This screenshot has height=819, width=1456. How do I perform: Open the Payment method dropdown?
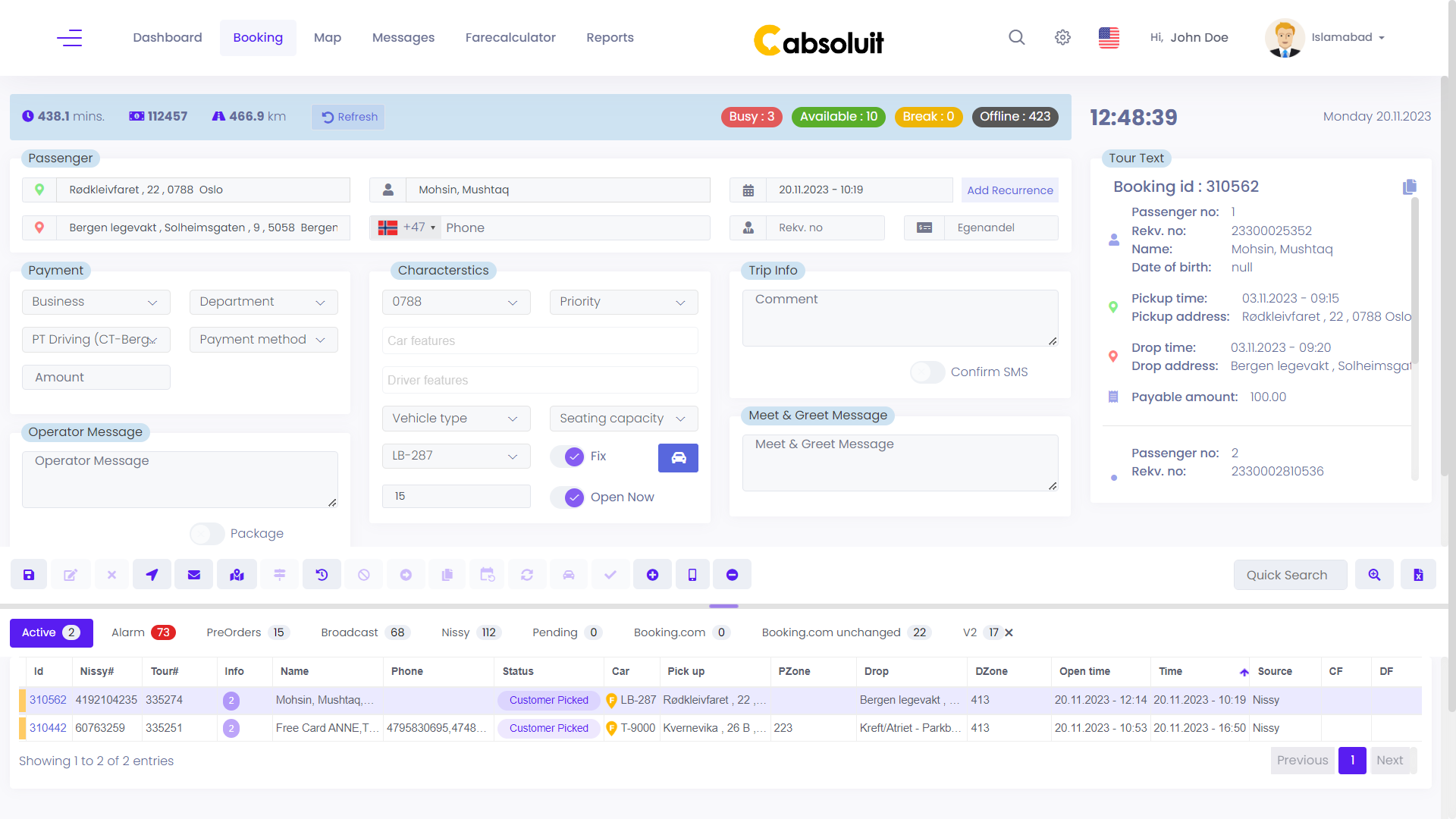click(x=263, y=339)
